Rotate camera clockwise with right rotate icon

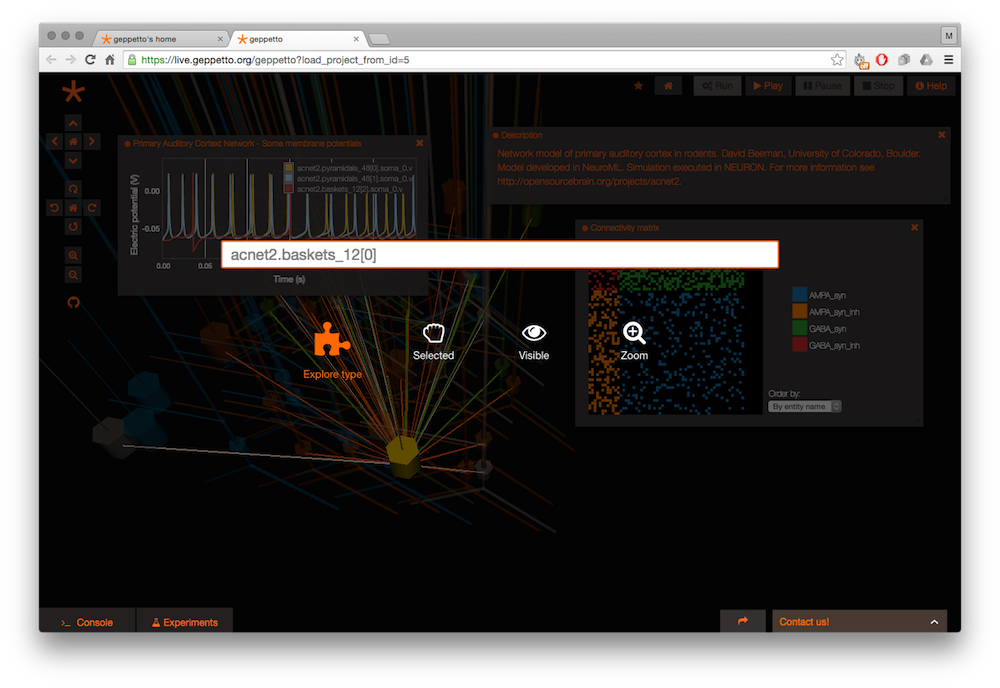coord(92,208)
